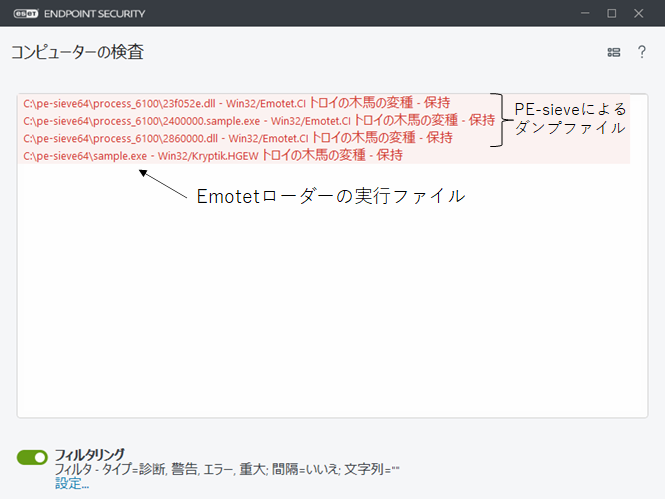Click the コンピューターの検査 page heading
665x499 pixels.
77,52
